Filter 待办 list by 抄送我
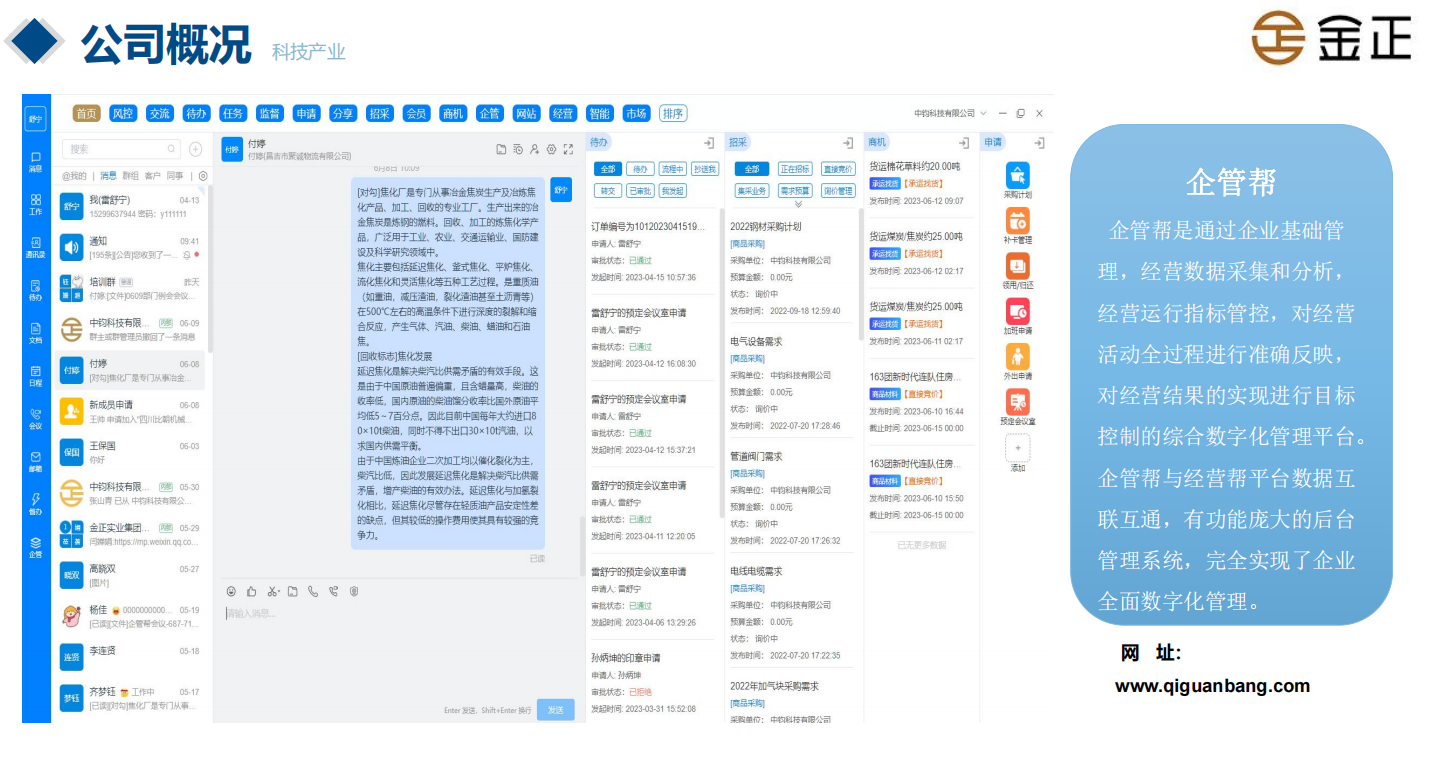 pyautogui.click(x=705, y=169)
